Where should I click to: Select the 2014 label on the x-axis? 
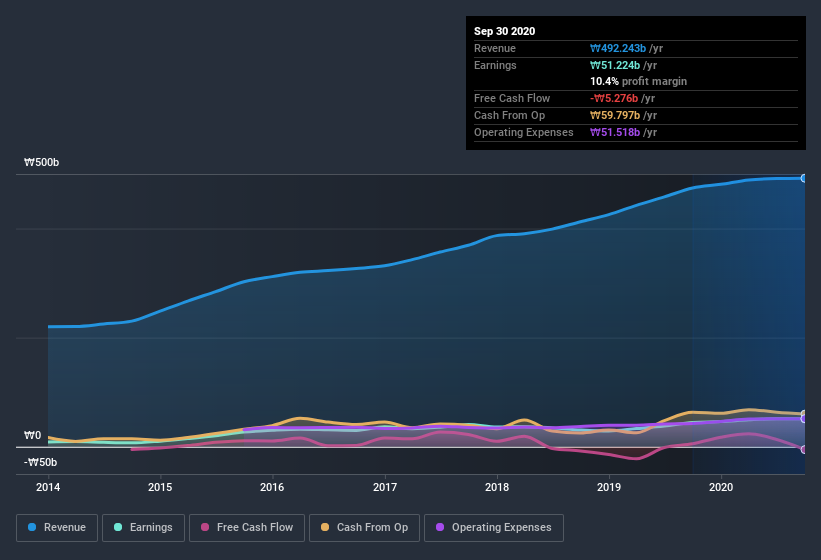(x=48, y=487)
